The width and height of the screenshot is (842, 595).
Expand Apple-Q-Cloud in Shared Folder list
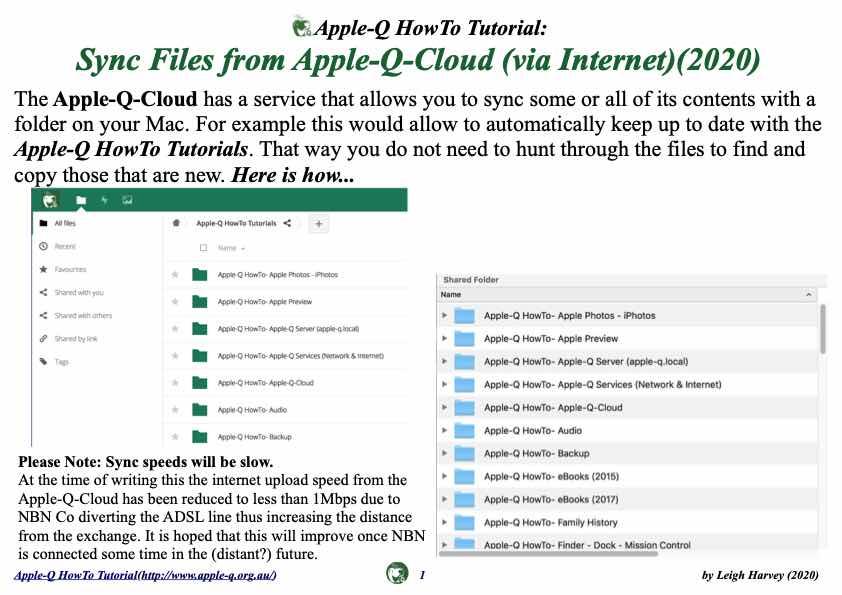click(x=445, y=408)
